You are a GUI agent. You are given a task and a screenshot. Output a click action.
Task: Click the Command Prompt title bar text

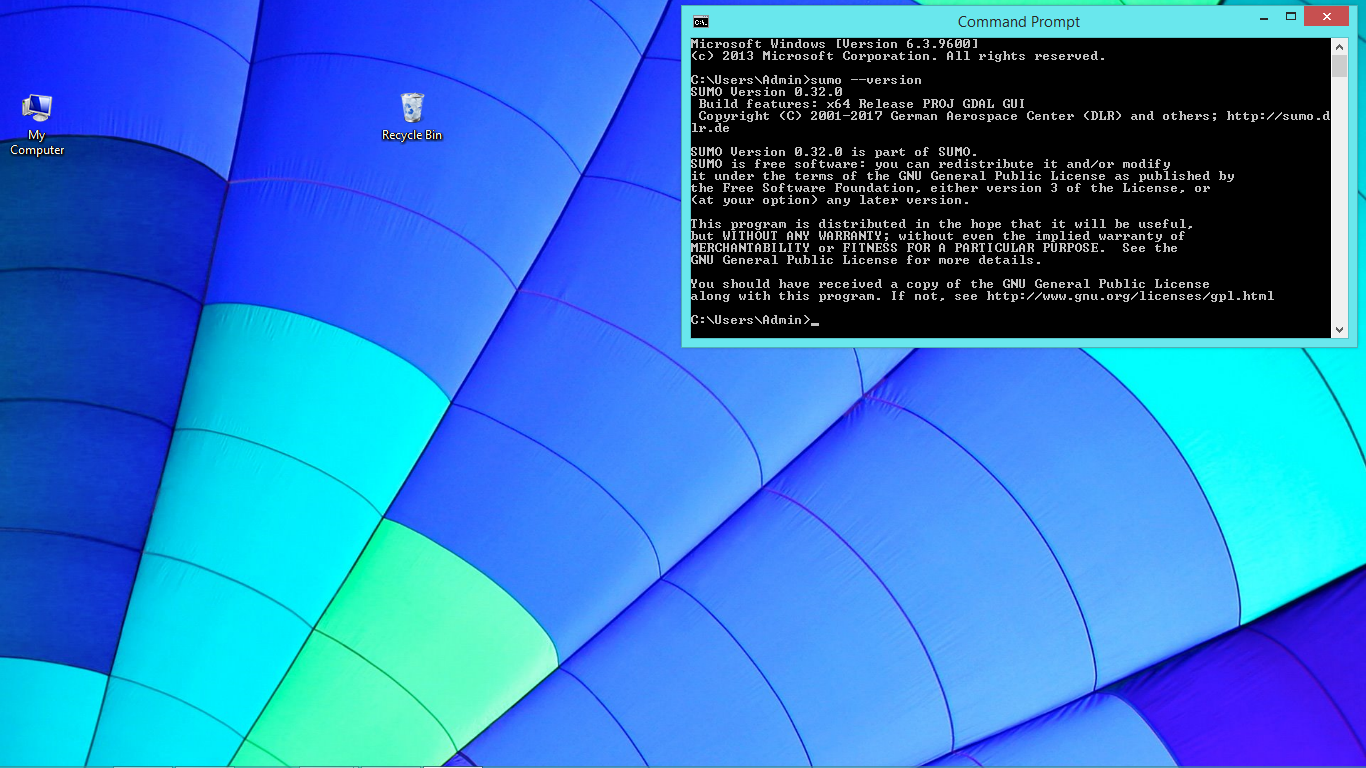click(x=1019, y=22)
